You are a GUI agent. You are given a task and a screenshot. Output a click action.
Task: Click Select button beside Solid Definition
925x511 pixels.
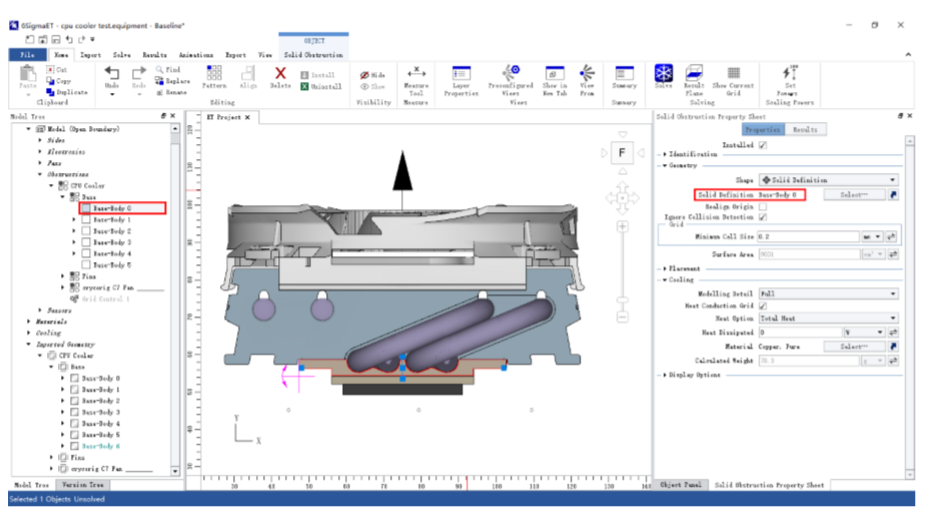point(853,194)
